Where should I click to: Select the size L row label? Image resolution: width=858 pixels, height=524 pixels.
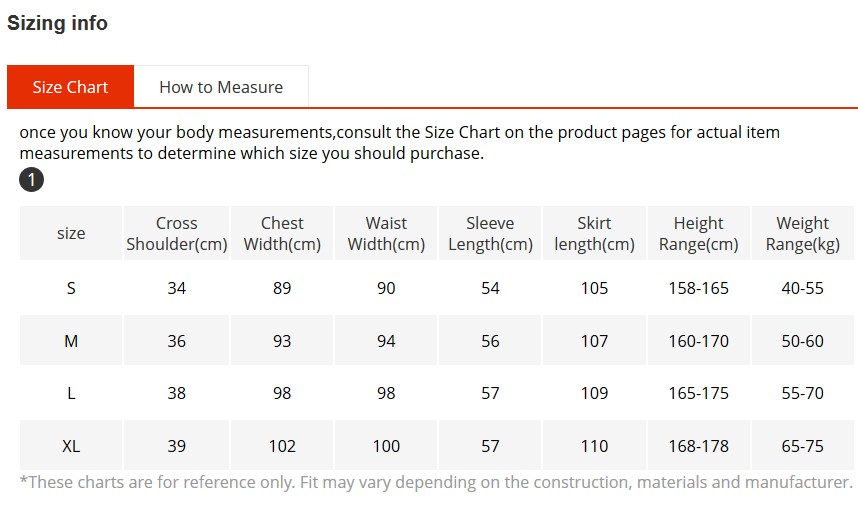71,393
